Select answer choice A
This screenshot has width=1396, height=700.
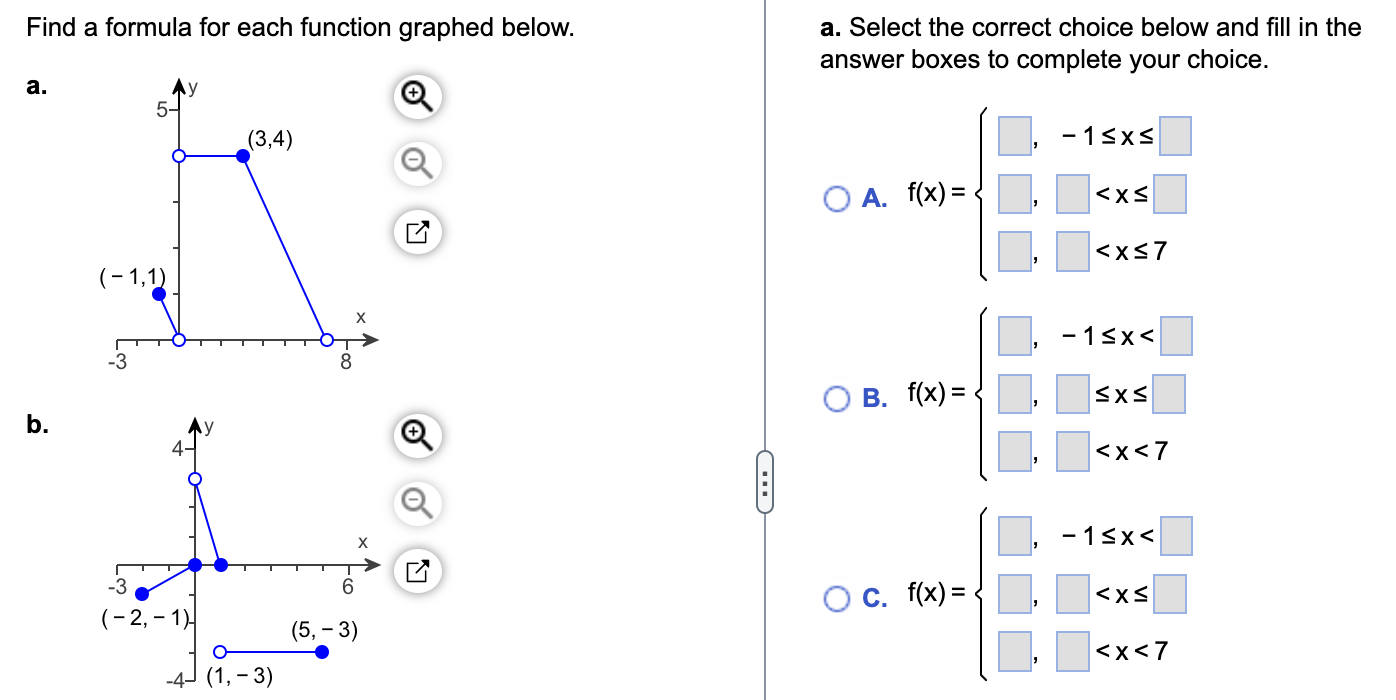click(x=837, y=194)
